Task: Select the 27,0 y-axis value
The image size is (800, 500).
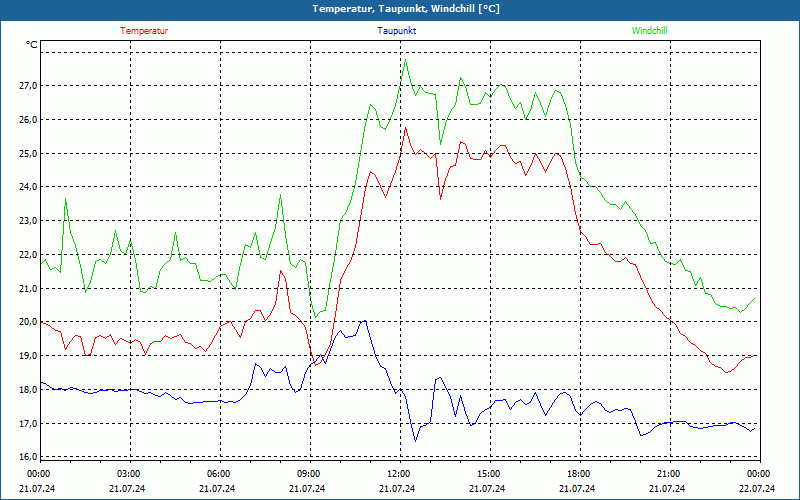Action: point(26,86)
